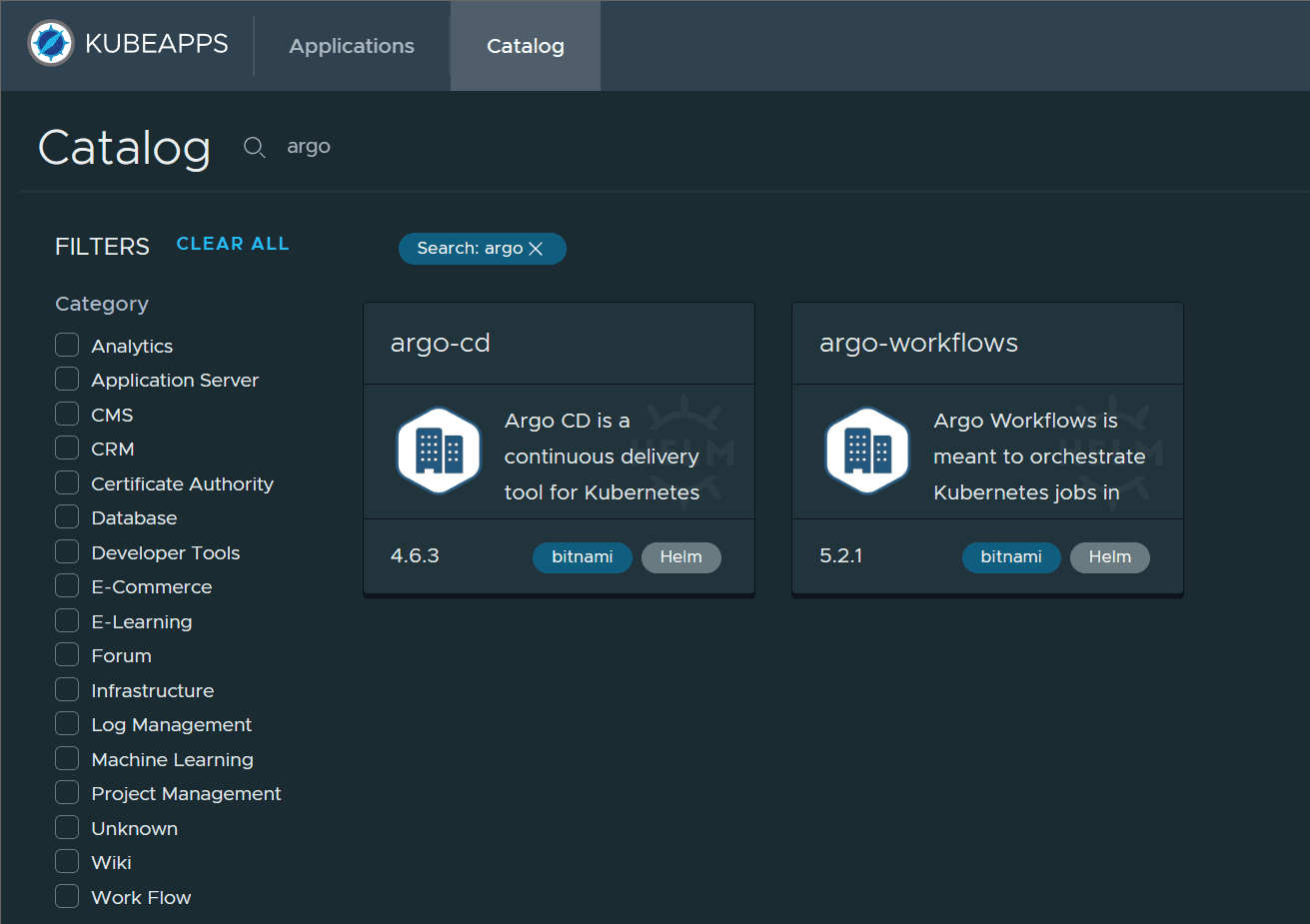The image size is (1310, 924).
Task: Remove the 'Search: argo' filter chip
Action: (x=536, y=249)
